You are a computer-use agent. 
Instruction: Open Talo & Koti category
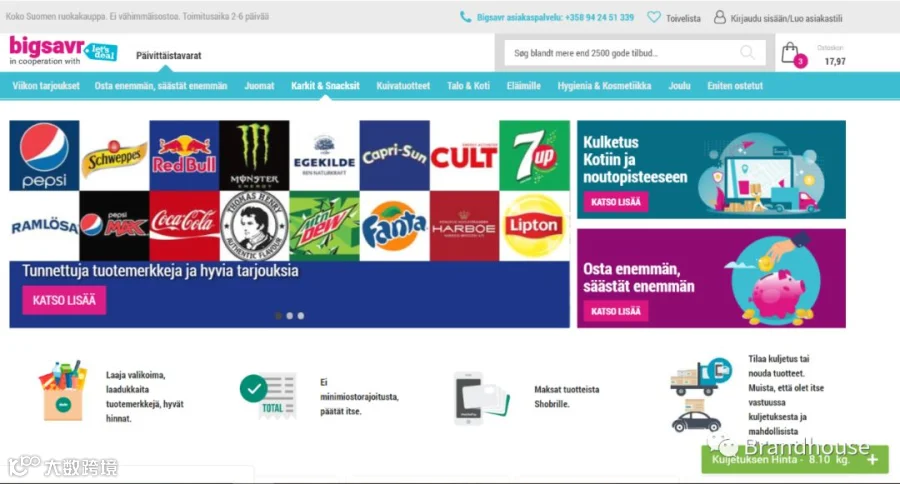click(x=468, y=86)
